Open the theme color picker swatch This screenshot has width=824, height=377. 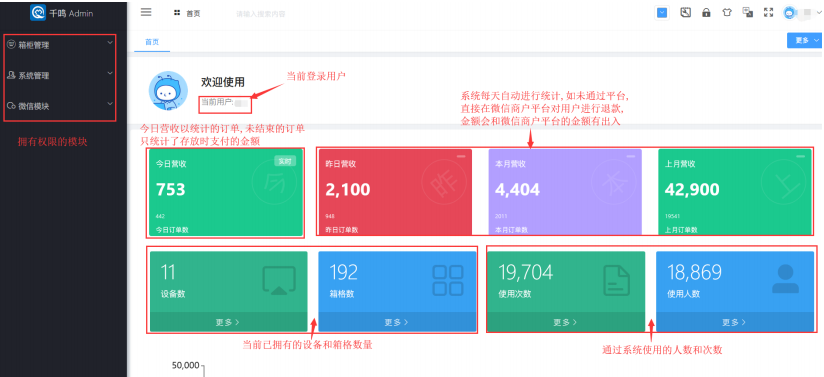tap(662, 13)
